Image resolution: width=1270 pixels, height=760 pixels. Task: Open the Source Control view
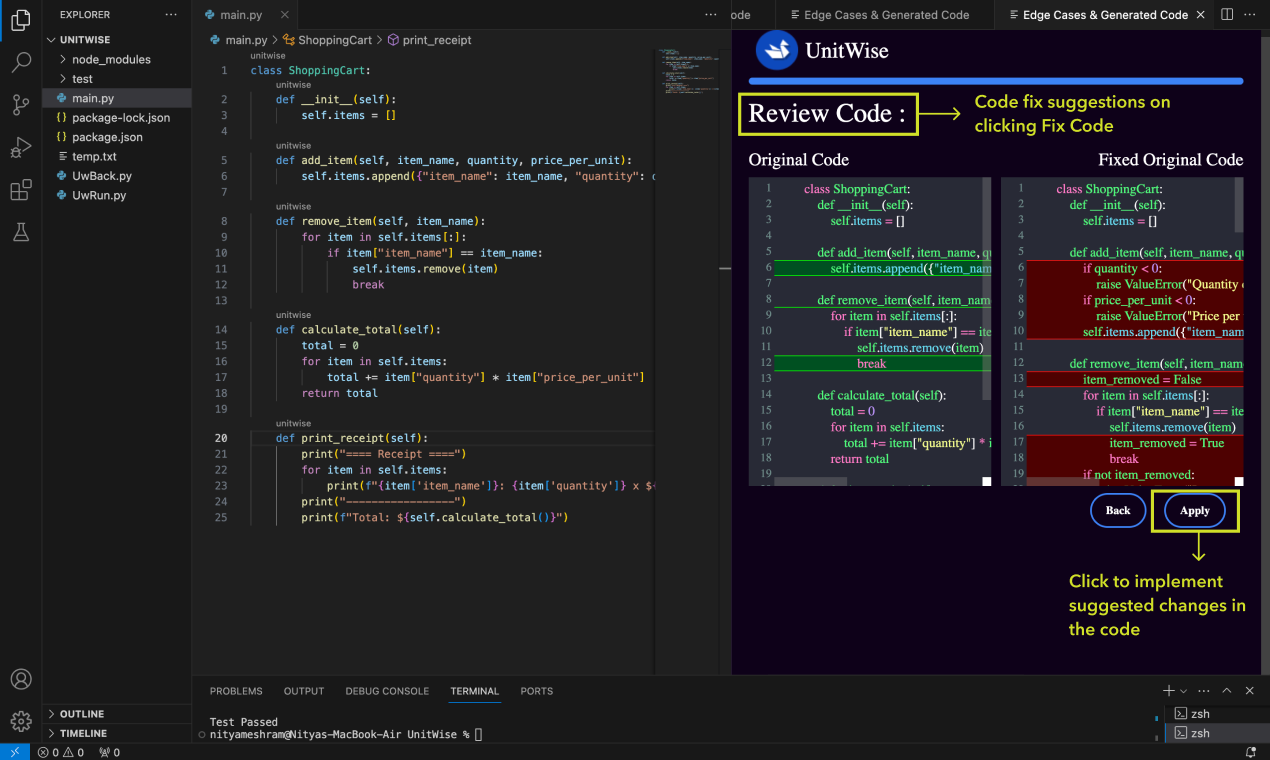tap(20, 105)
